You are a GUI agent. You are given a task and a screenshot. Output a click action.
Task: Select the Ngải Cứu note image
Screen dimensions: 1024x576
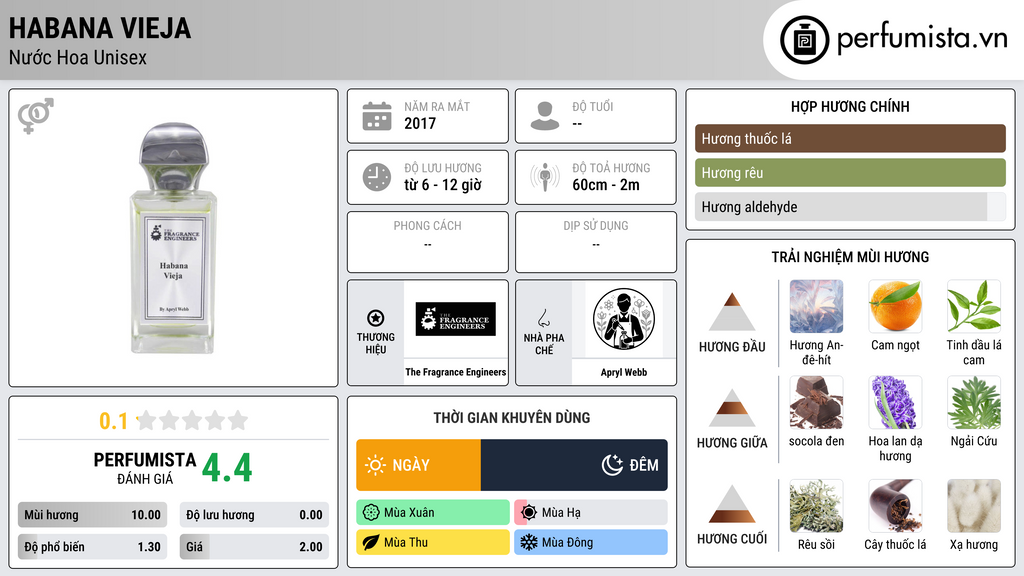coord(974,402)
